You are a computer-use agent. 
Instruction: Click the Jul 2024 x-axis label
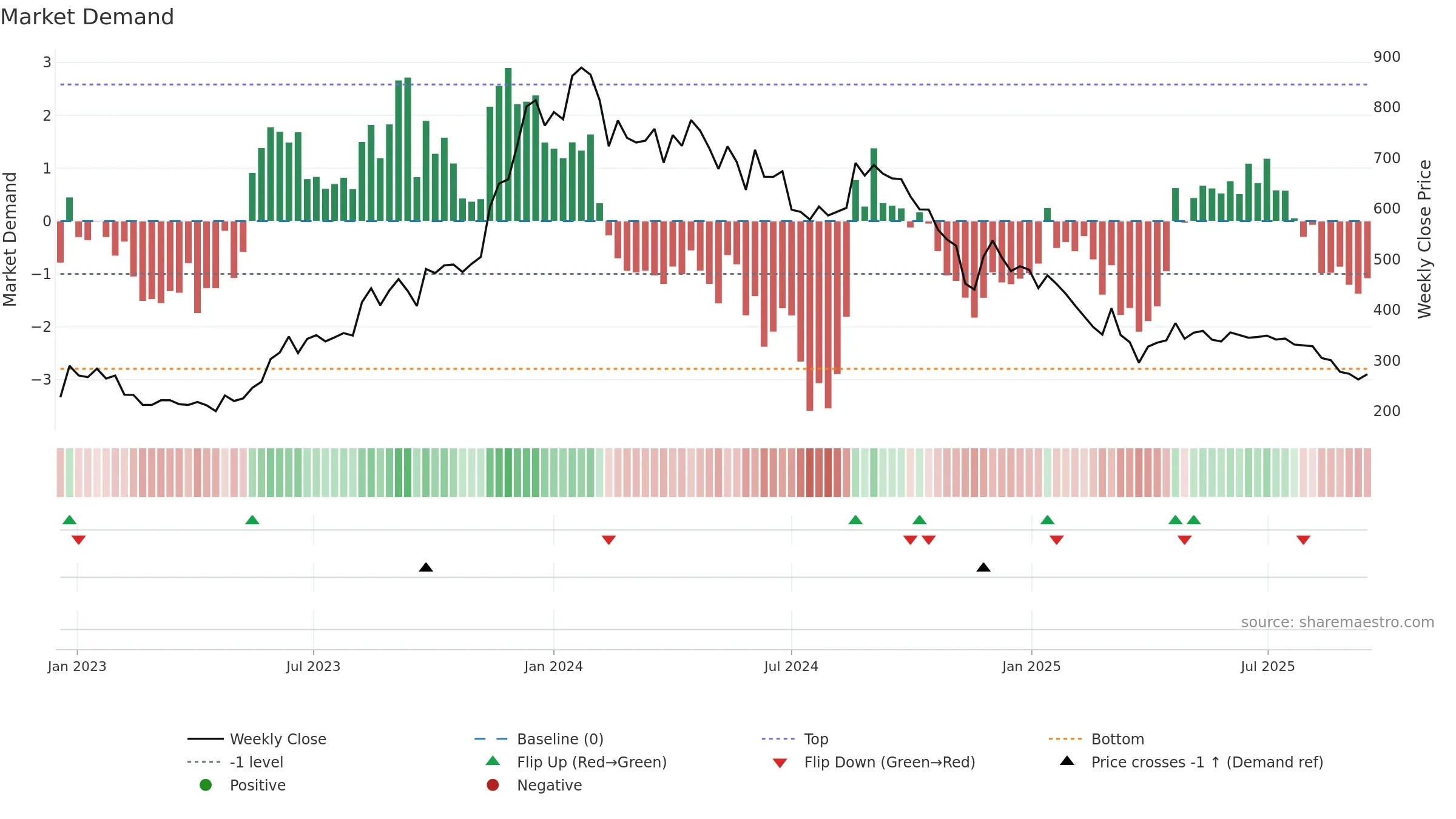(791, 667)
